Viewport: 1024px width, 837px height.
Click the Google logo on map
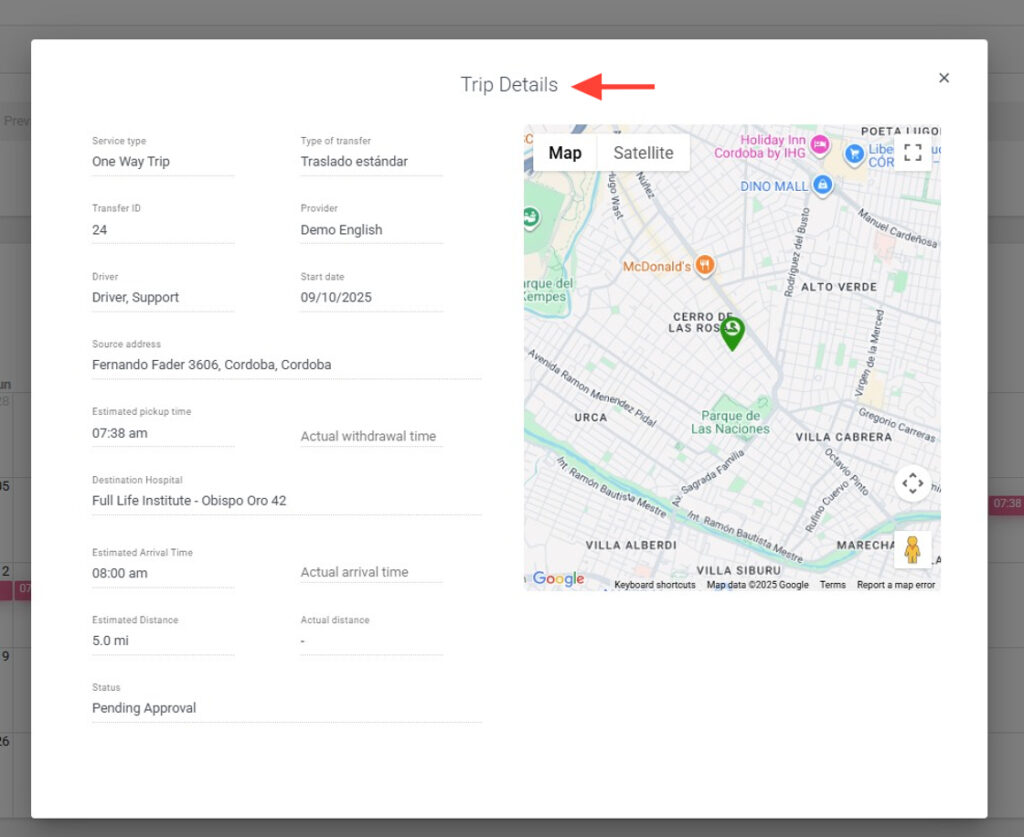pyautogui.click(x=558, y=578)
